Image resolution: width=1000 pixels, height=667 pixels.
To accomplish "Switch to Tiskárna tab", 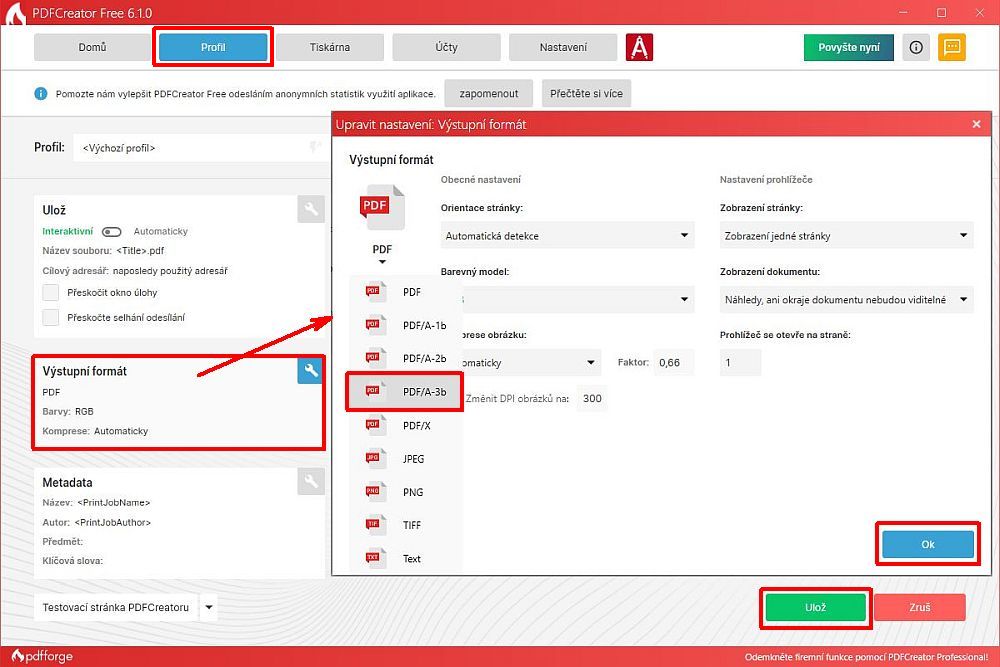I will pos(328,47).
